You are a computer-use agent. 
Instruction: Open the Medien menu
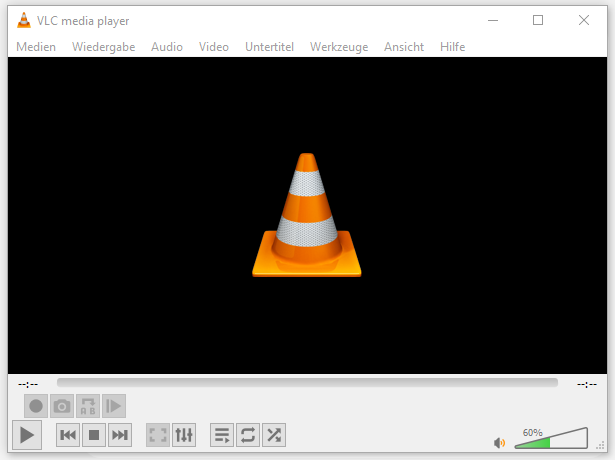coord(36,47)
